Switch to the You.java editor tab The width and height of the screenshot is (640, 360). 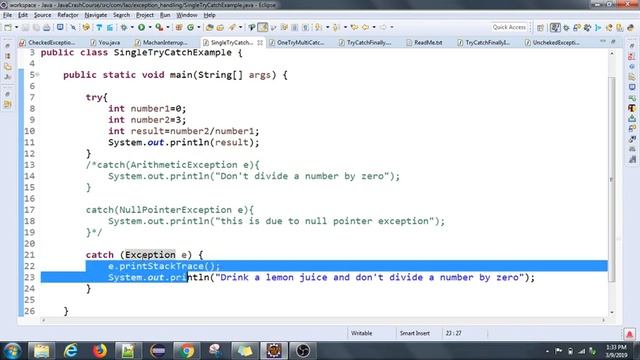coord(105,42)
